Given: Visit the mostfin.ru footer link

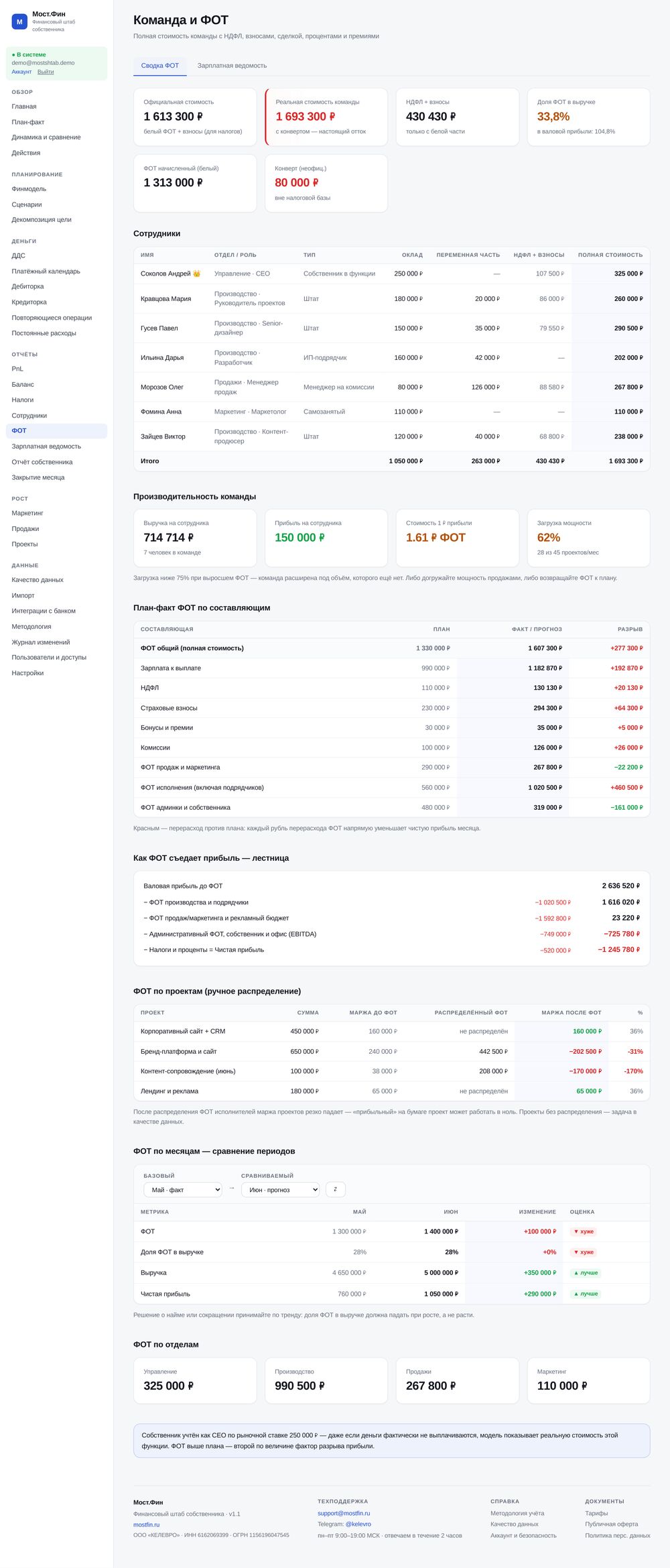Looking at the screenshot, I should coord(146,1524).
